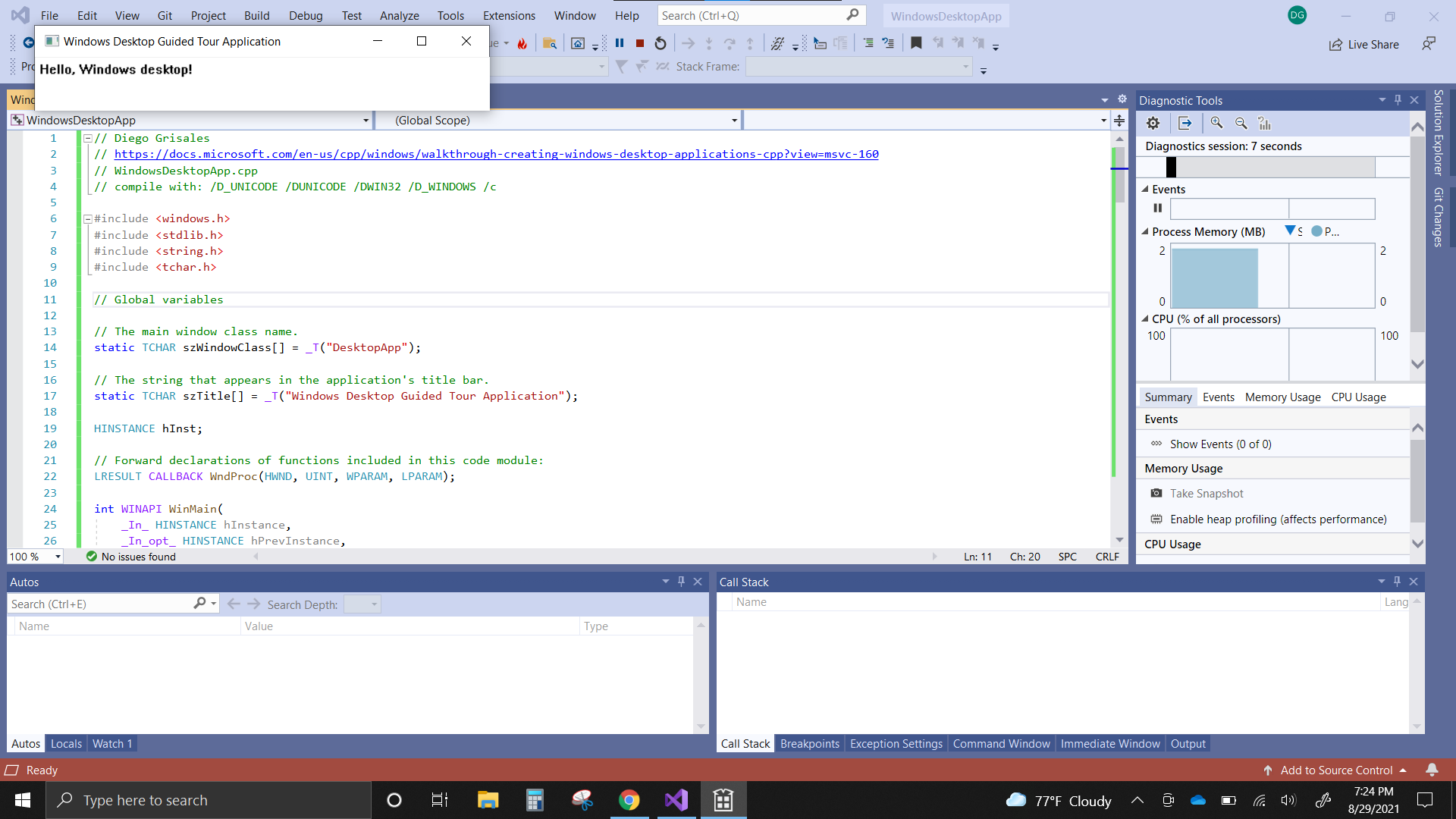
Task: Switch to the Memory Usage tab
Action: [1282, 397]
